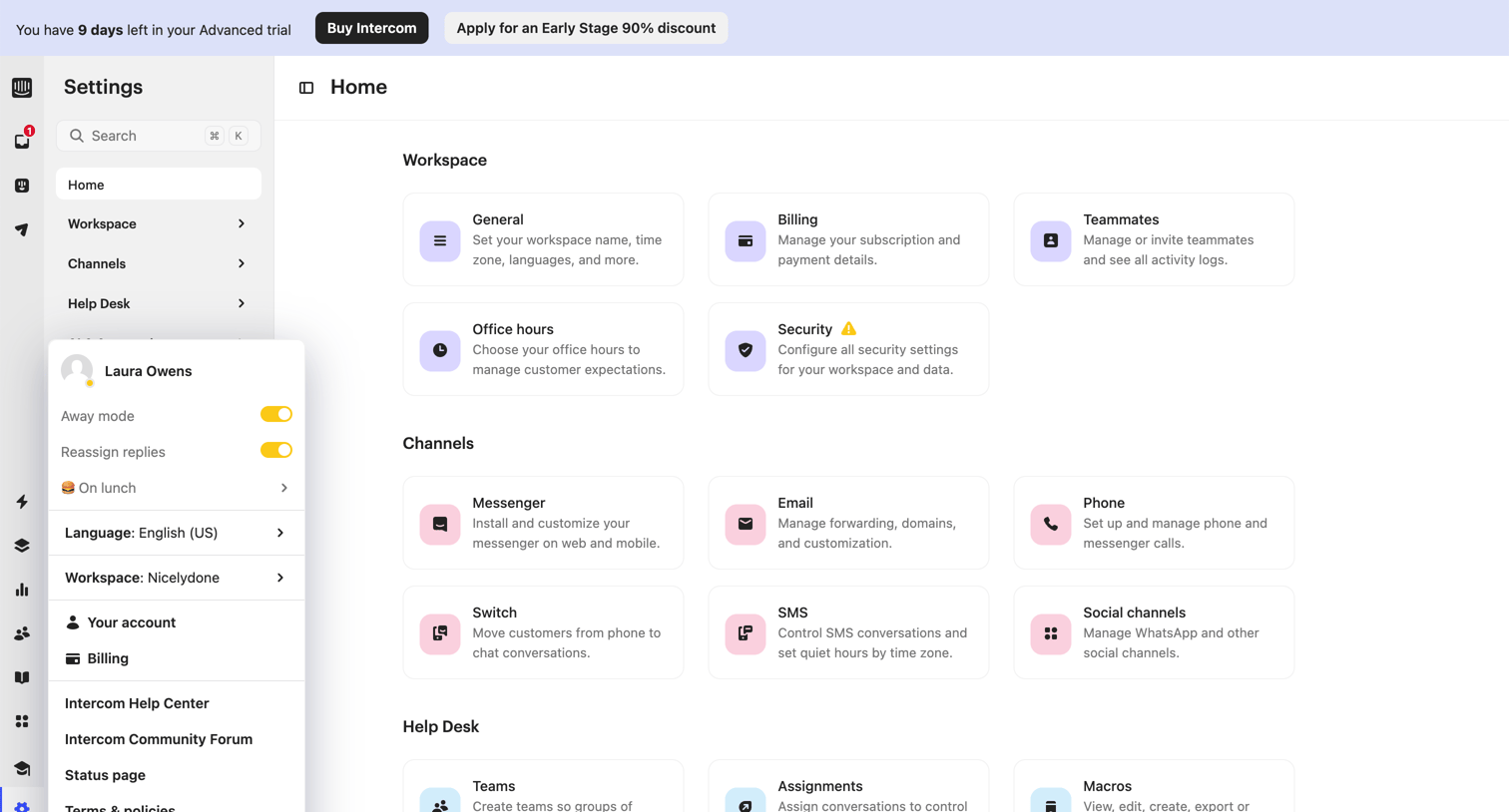1509x812 pixels.
Task: Disable the Reassign replies toggle
Action: pos(276,450)
